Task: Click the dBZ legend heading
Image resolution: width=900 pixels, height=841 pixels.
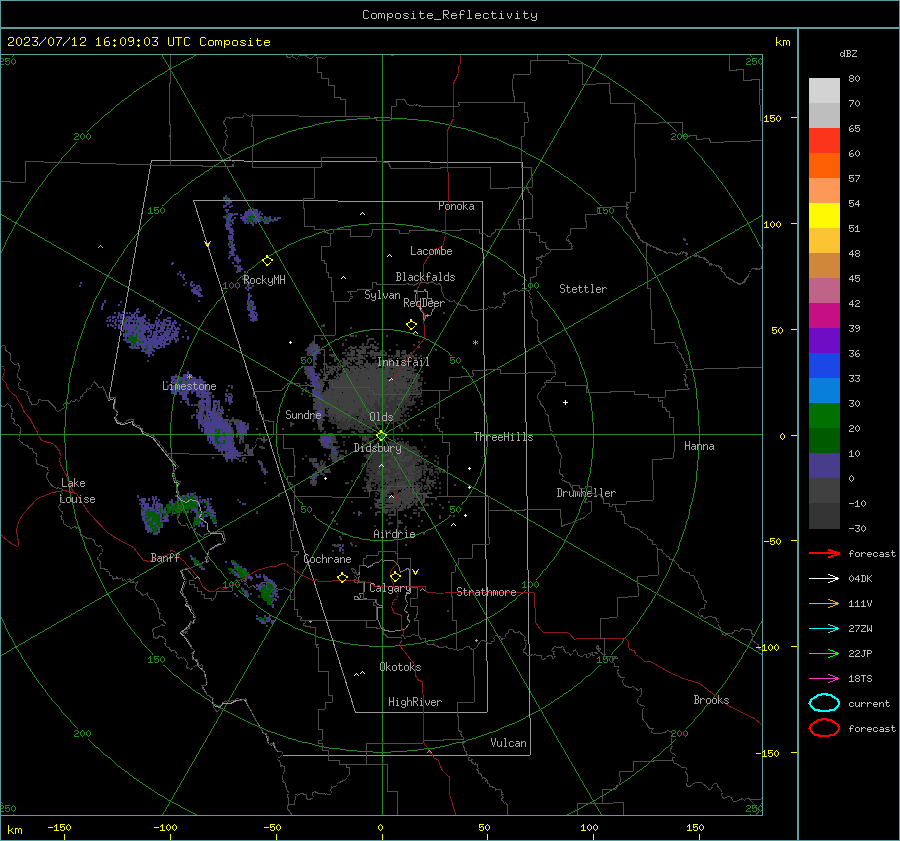Action: 848,53
